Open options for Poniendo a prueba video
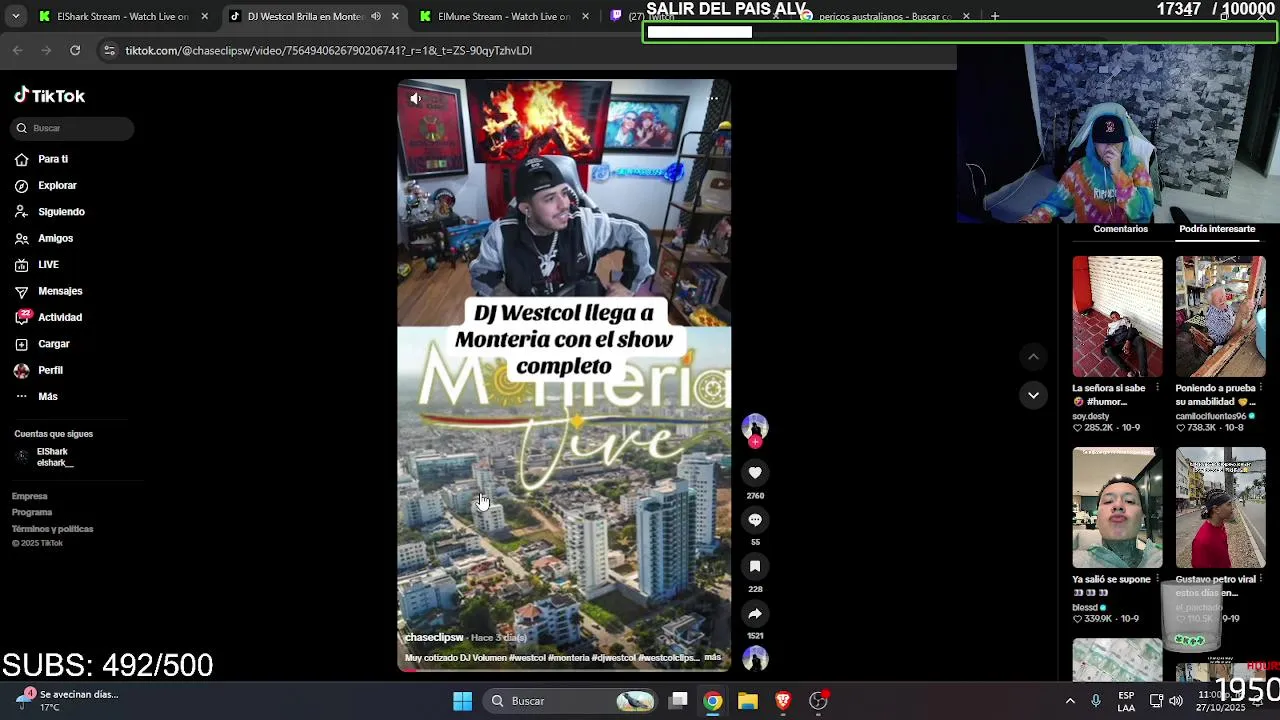The width and height of the screenshot is (1280, 720). point(1261,388)
